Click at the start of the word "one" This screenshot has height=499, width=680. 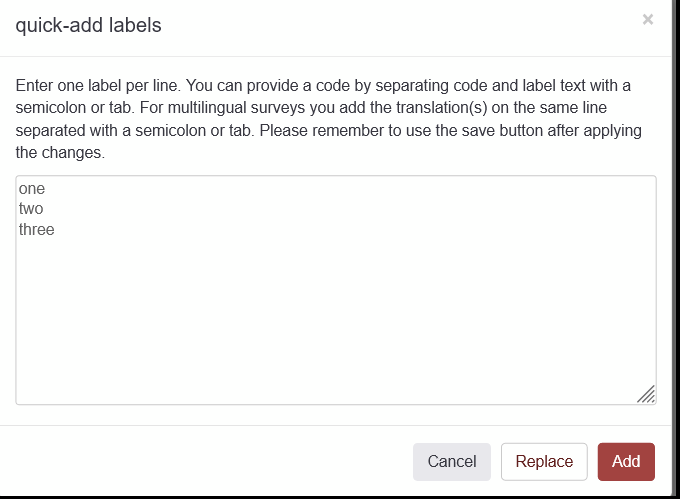[19, 188]
